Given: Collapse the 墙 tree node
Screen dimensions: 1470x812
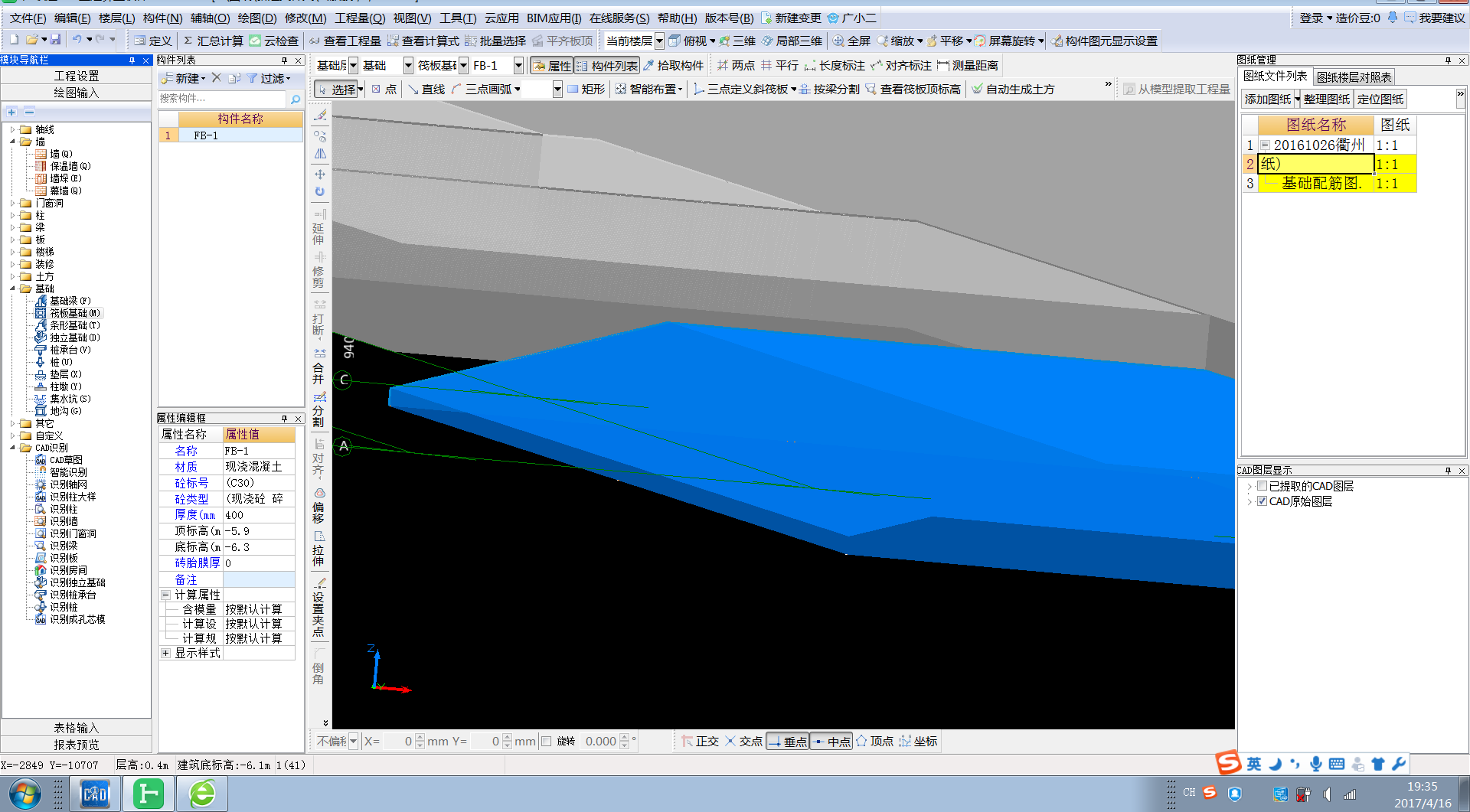Looking at the screenshot, I should point(13,142).
